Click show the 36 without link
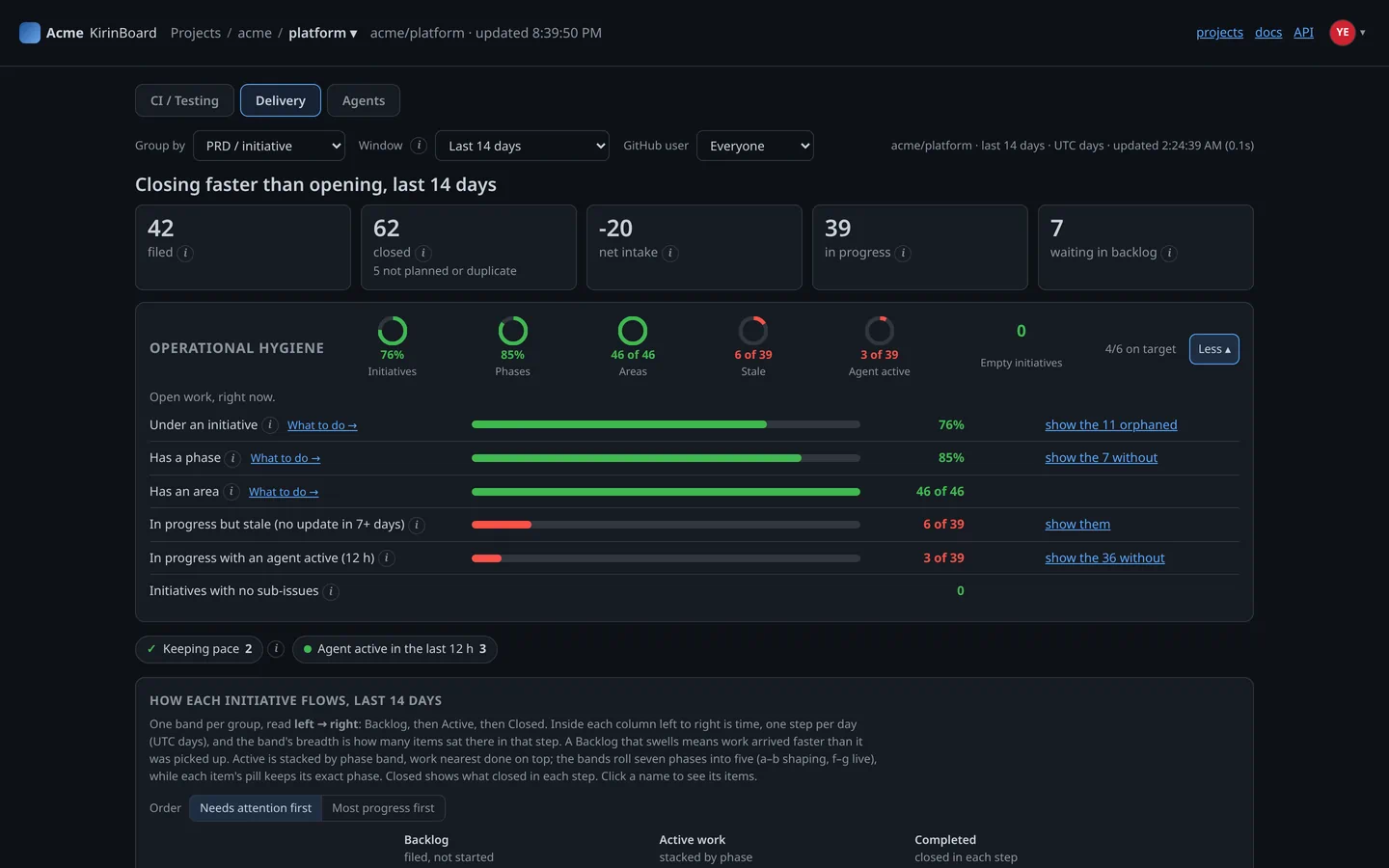 tap(1104, 558)
